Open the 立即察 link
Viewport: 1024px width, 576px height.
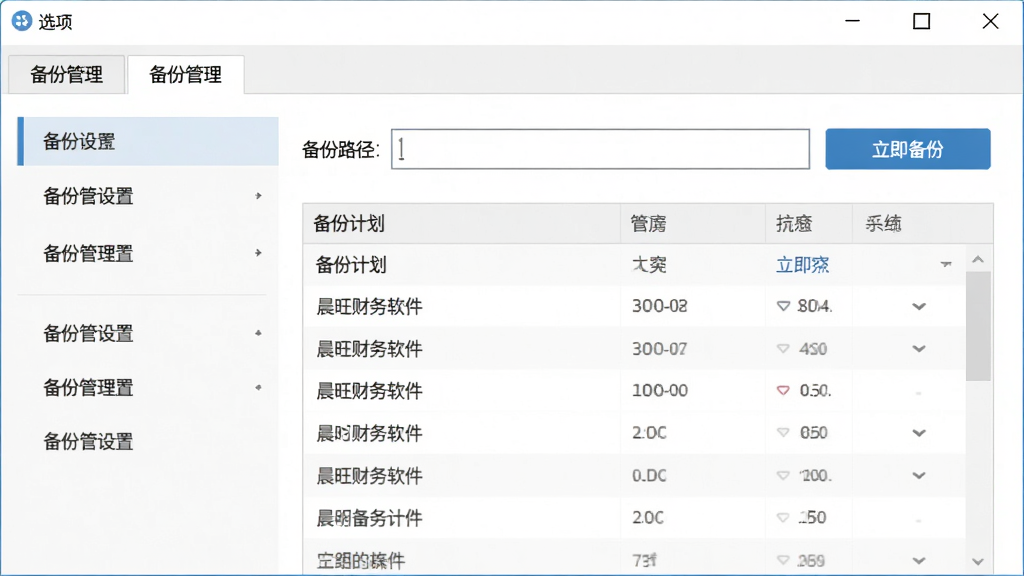click(803, 264)
